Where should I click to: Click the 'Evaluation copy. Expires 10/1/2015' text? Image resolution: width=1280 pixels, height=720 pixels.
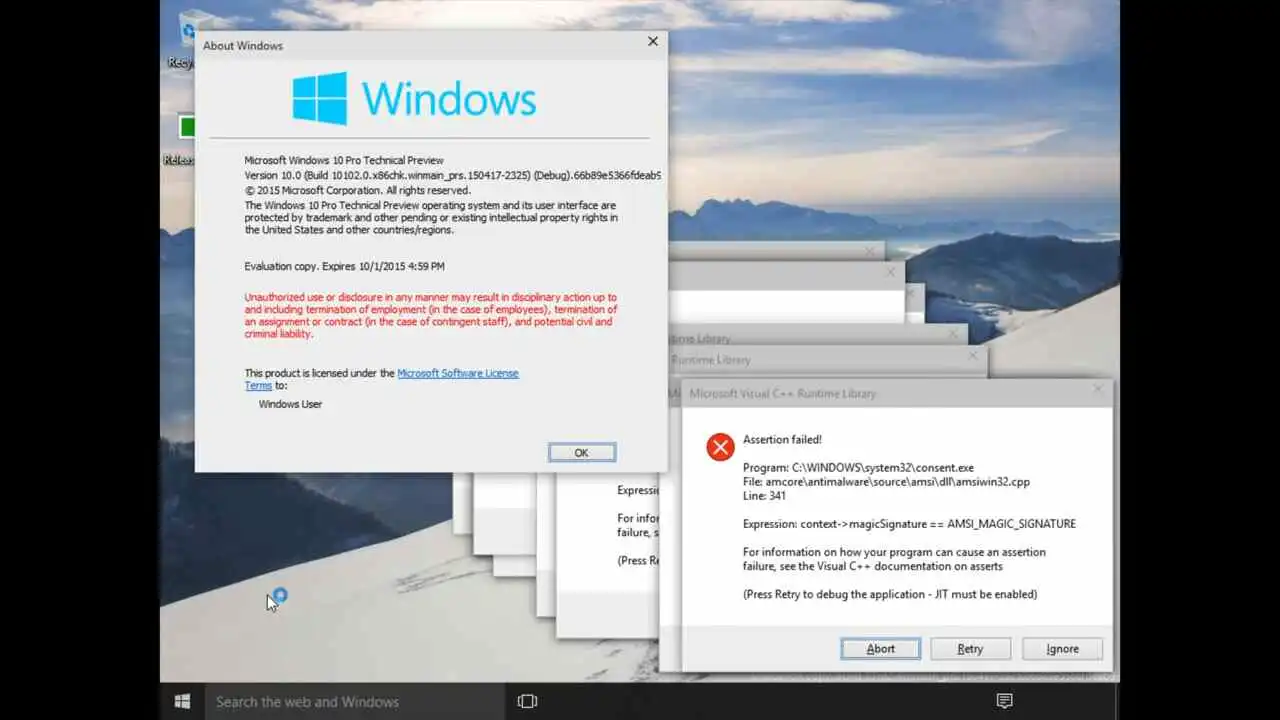(x=344, y=266)
